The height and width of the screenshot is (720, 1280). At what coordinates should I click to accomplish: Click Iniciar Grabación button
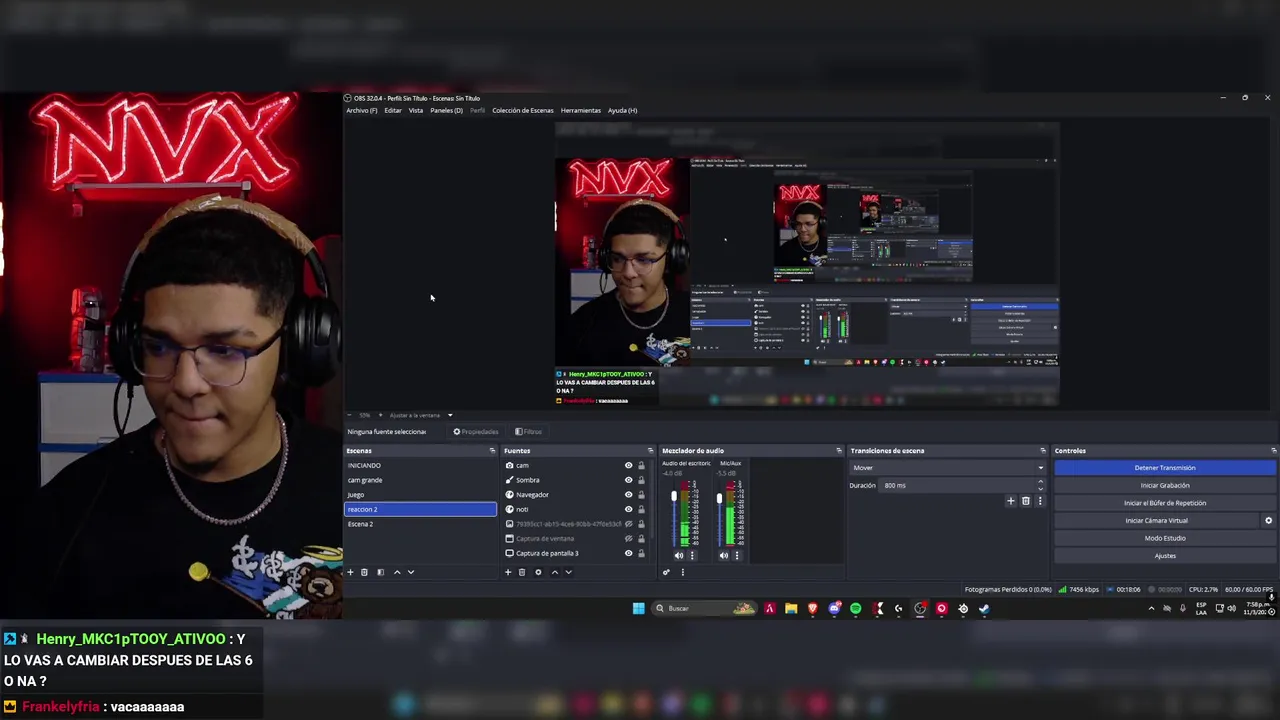coord(1165,485)
